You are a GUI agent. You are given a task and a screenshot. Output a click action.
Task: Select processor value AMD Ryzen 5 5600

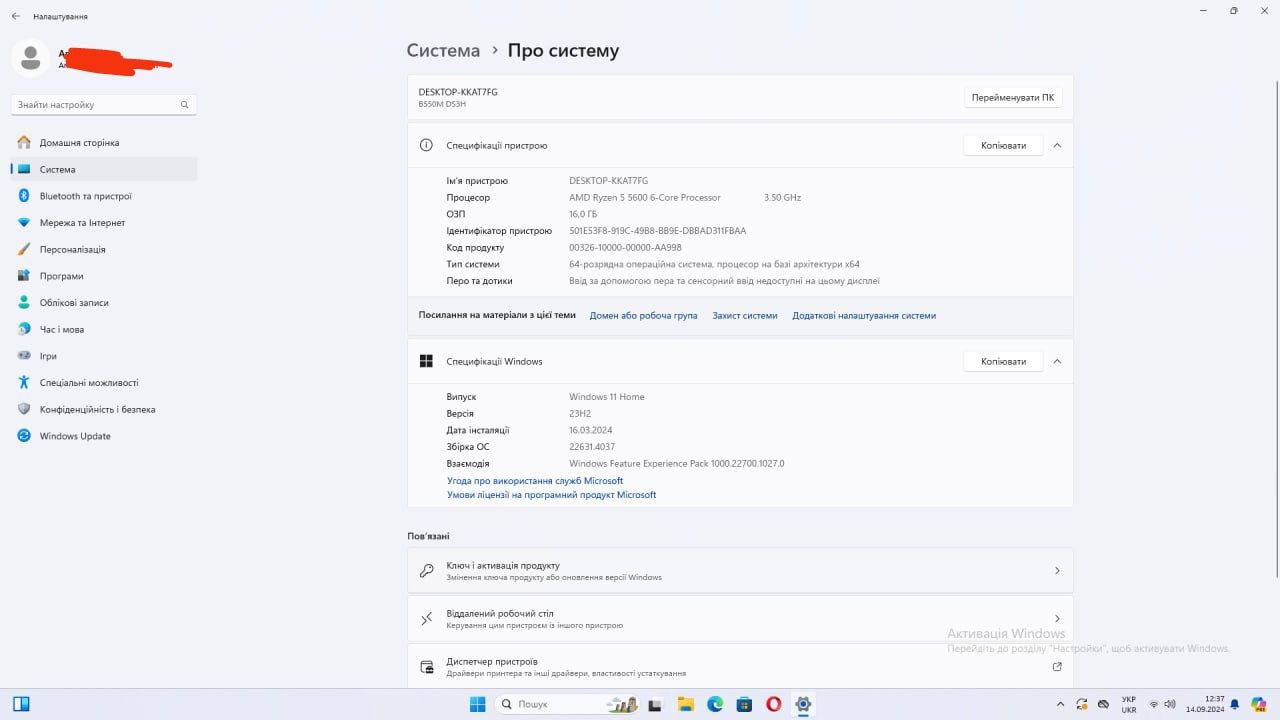pos(645,198)
